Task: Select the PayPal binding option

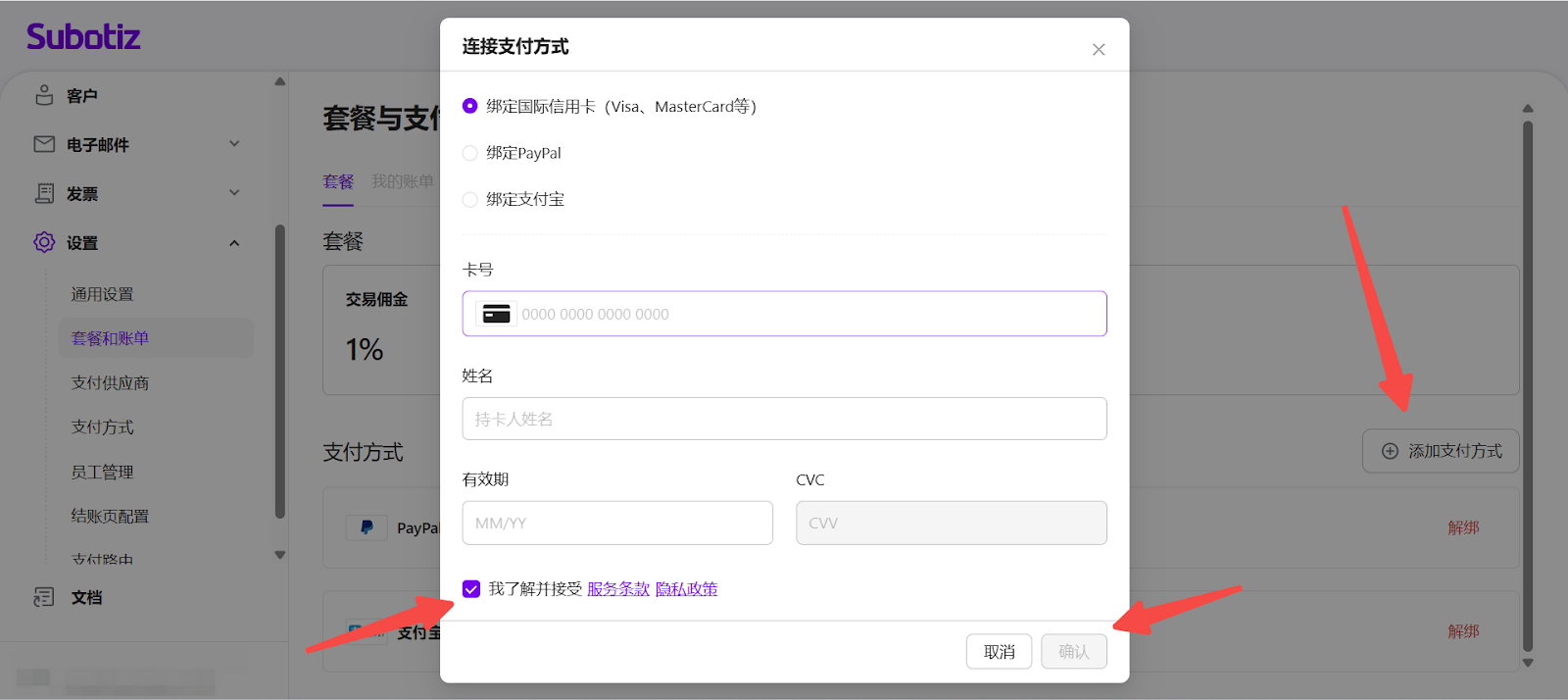Action: (x=470, y=153)
